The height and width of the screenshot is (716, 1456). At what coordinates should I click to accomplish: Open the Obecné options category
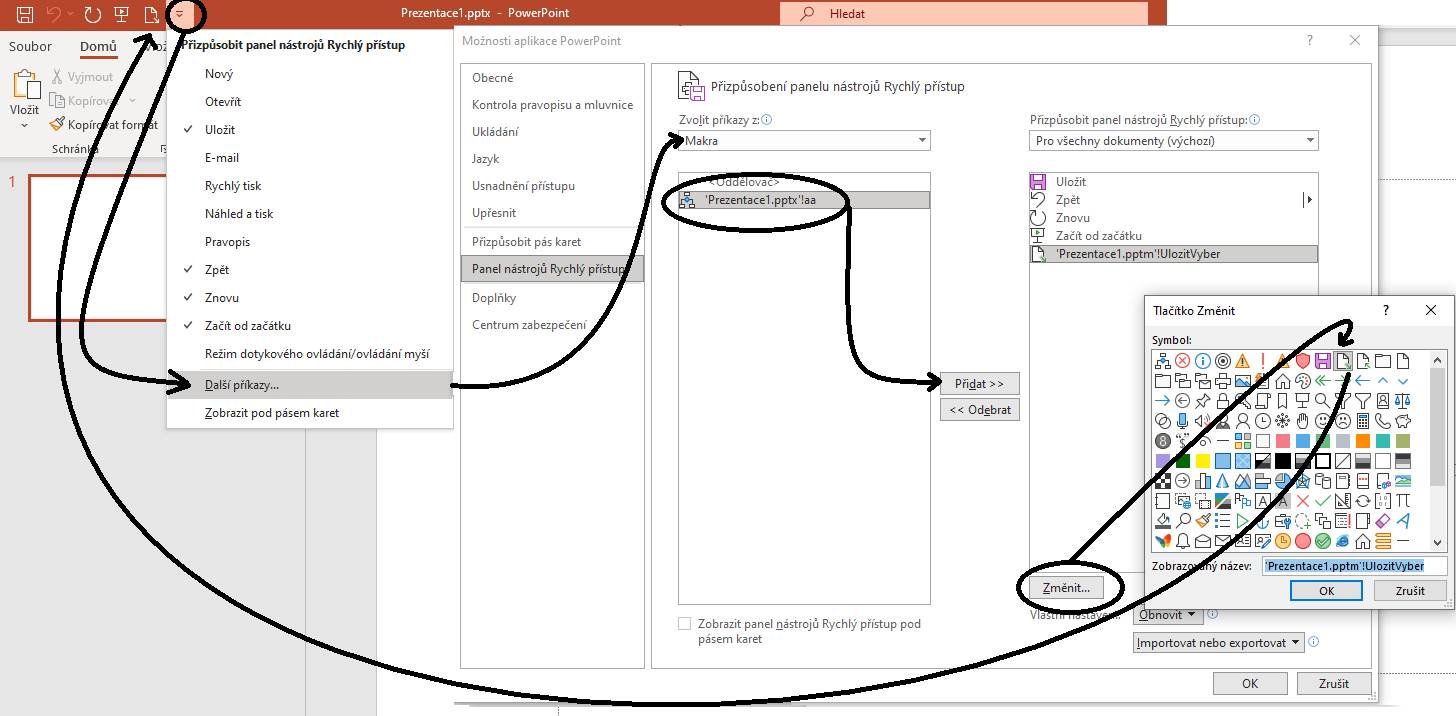(x=552, y=78)
